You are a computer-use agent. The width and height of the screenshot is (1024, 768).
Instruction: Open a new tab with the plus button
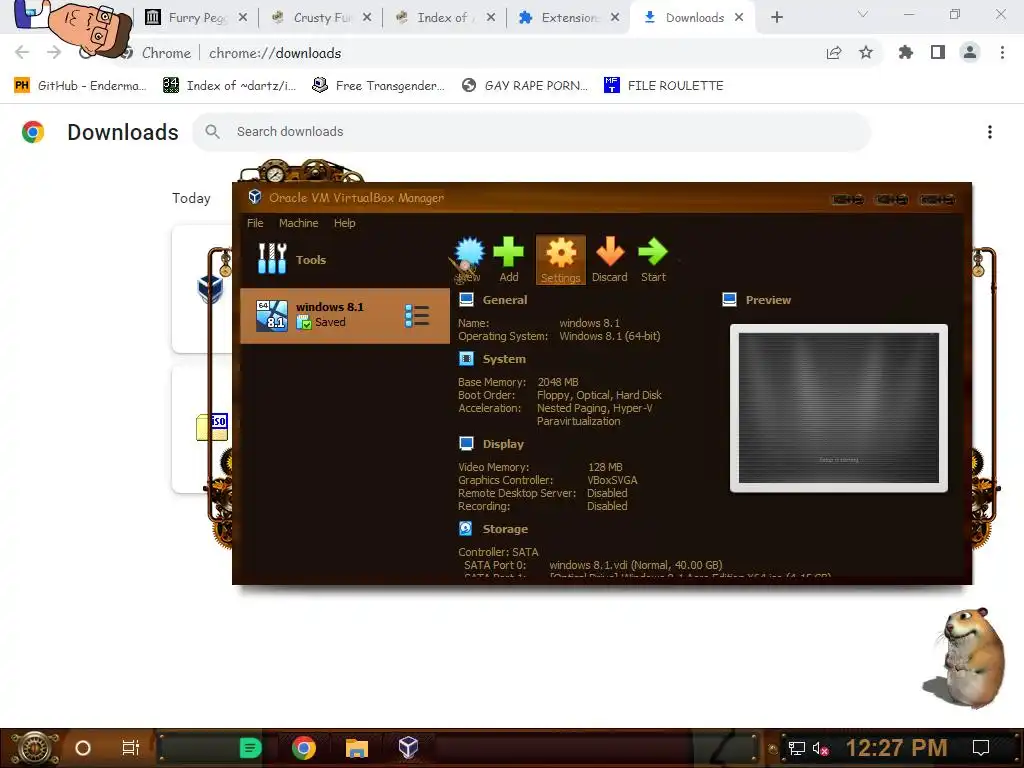[x=776, y=18]
